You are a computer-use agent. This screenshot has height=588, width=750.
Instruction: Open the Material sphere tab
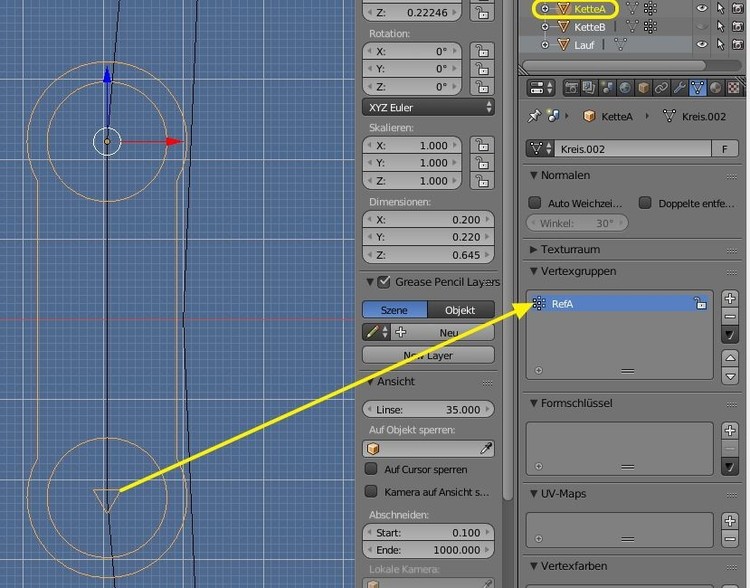[716, 88]
